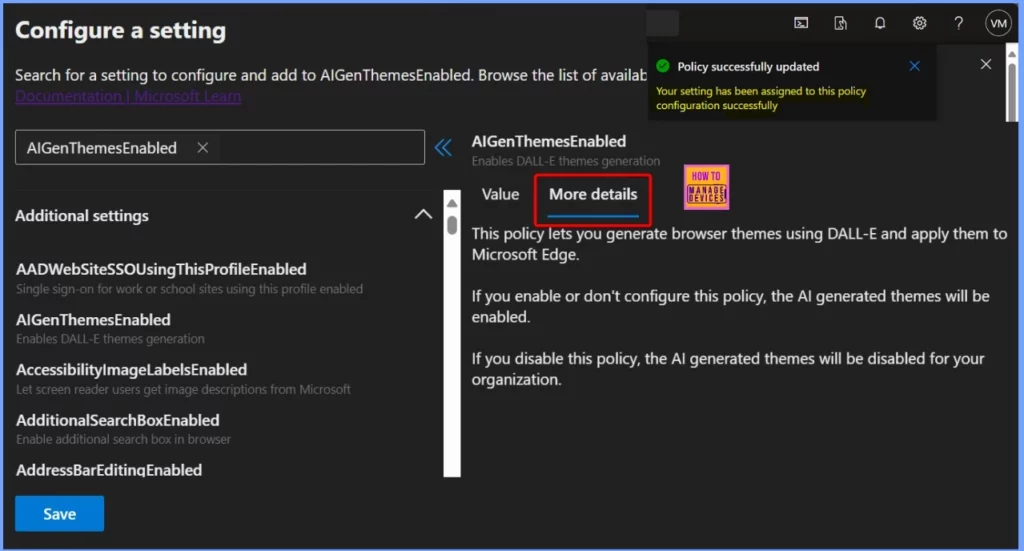The width and height of the screenshot is (1024, 551).
Task: Open the help question mark icon
Action: [x=958, y=24]
